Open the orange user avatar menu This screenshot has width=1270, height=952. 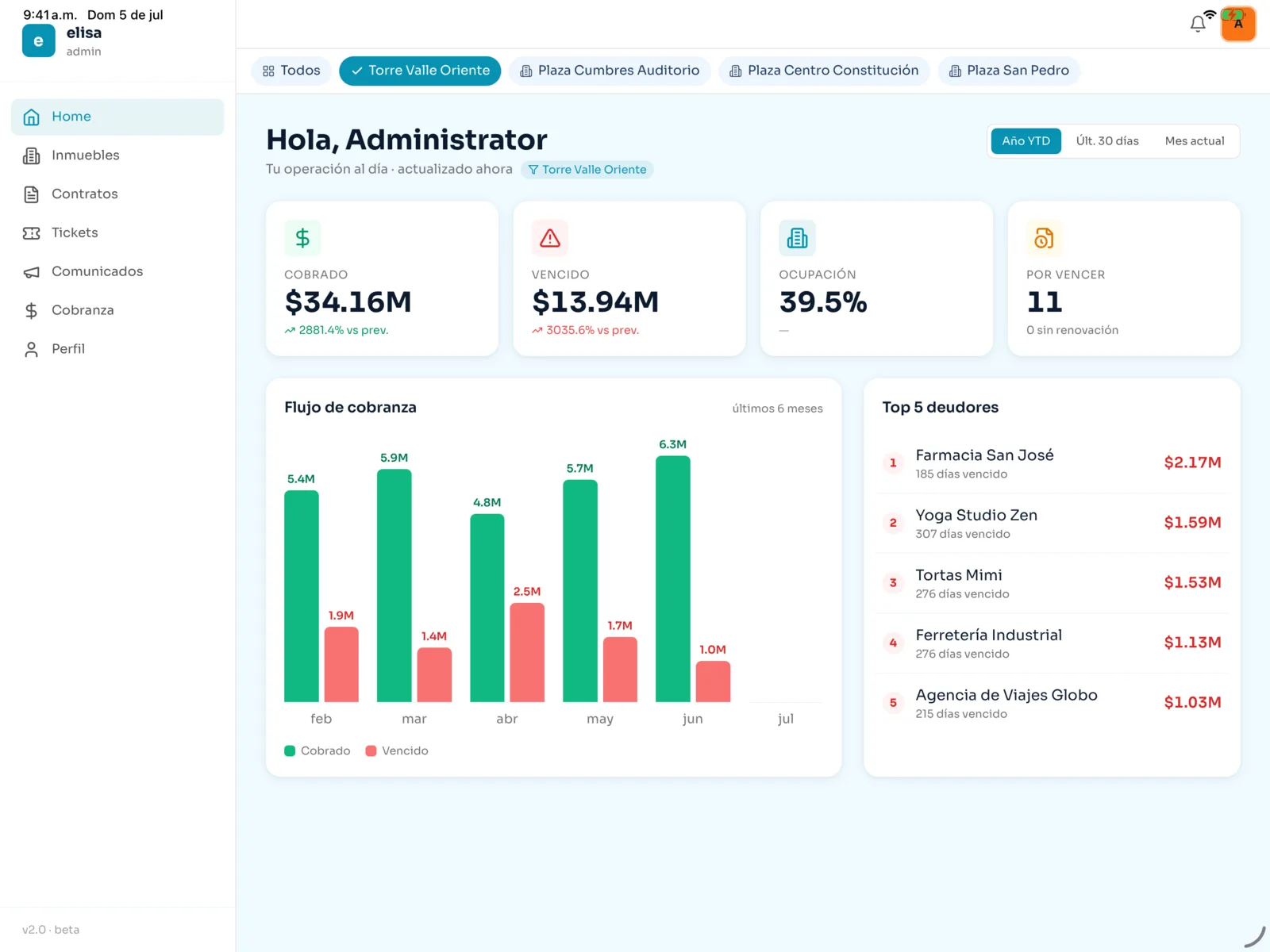(x=1238, y=24)
